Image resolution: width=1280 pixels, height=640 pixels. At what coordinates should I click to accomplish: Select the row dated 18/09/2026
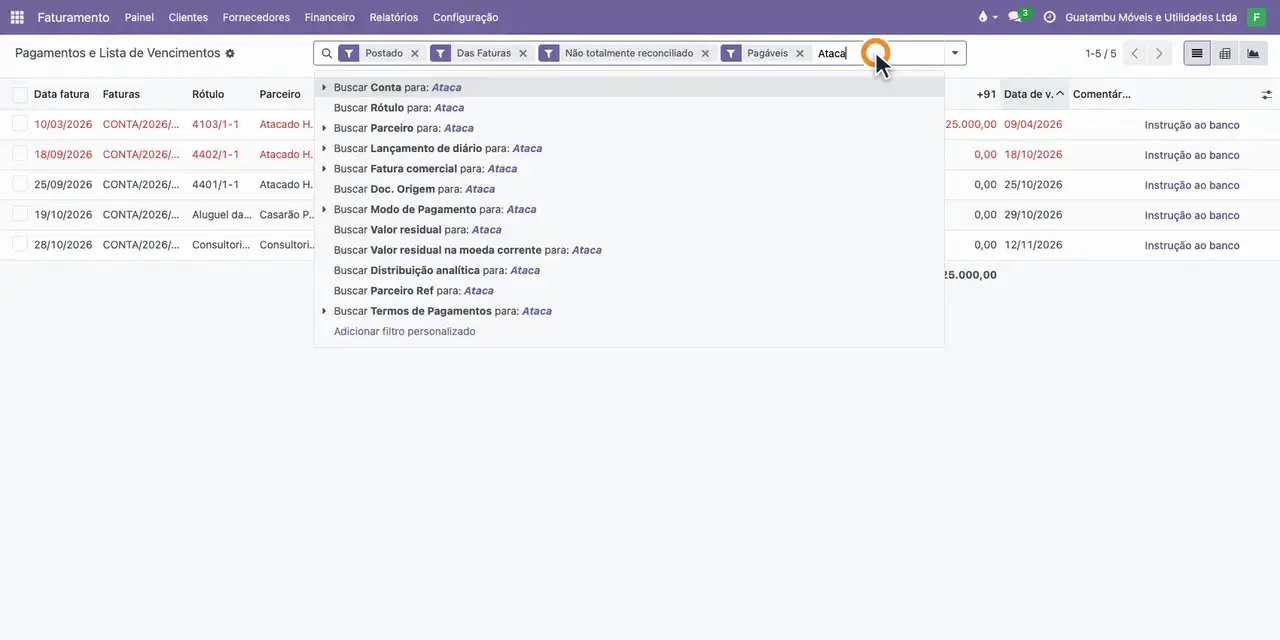[x=20, y=154]
